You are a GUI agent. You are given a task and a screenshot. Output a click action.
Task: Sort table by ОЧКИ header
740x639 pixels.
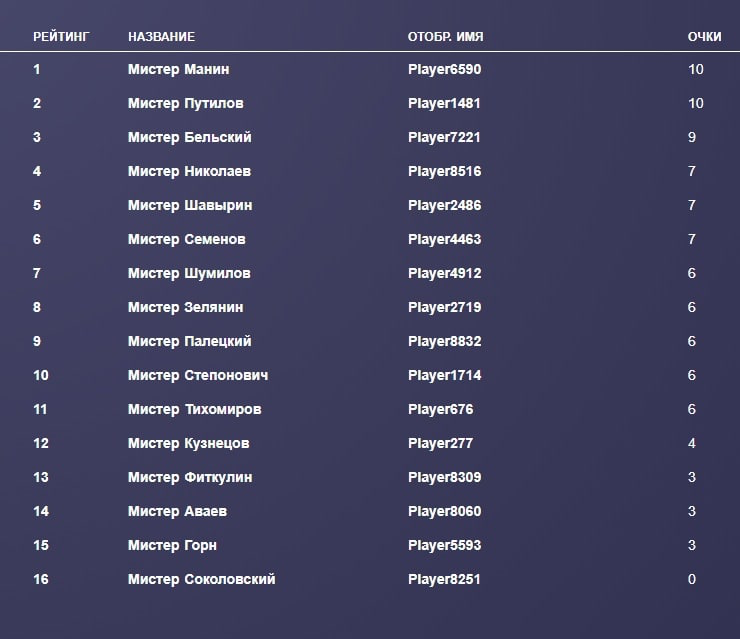(704, 37)
